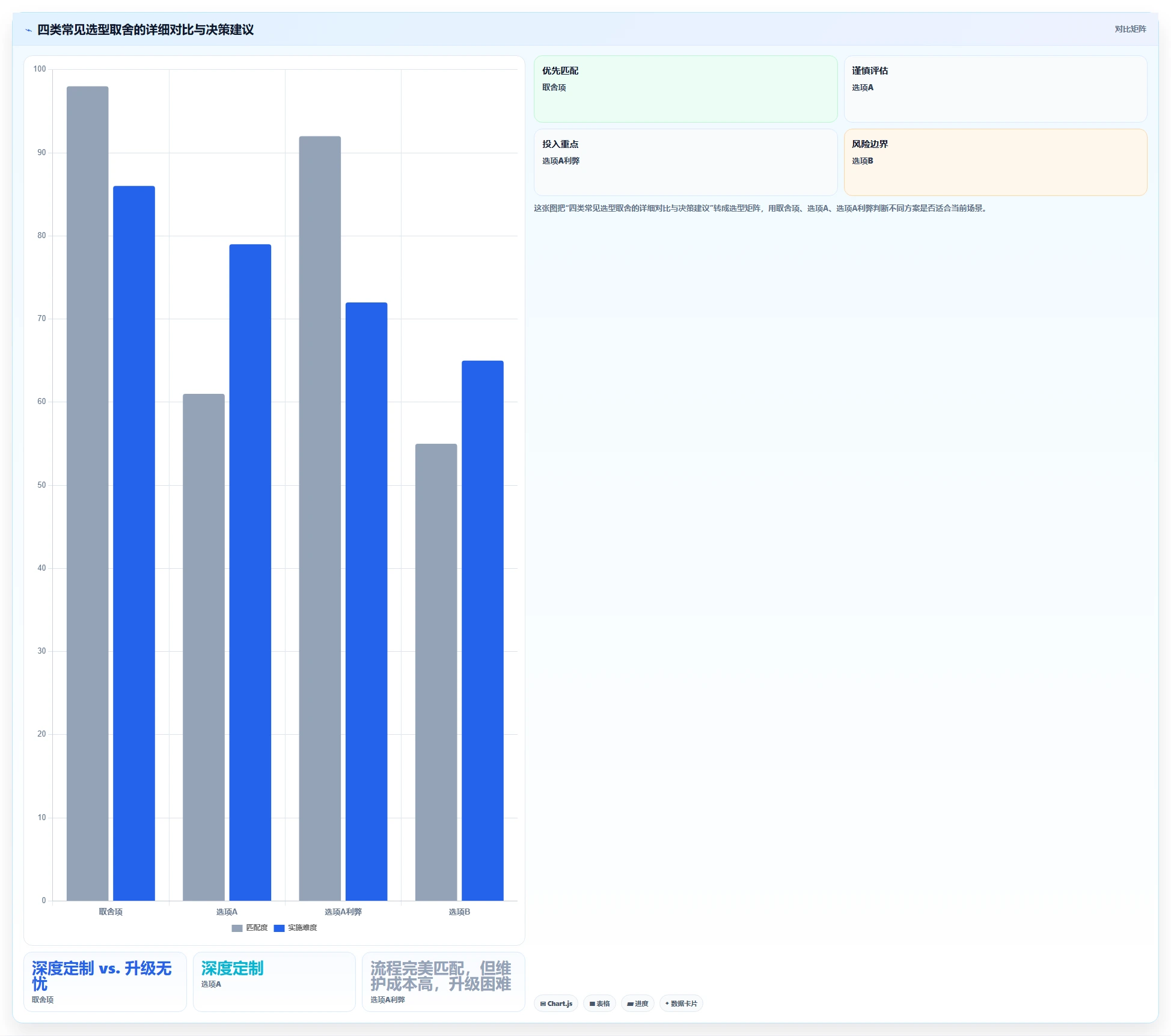Click the x-axis label 取舍项
Image resolution: width=1171 pixels, height=1036 pixels.
111,912
